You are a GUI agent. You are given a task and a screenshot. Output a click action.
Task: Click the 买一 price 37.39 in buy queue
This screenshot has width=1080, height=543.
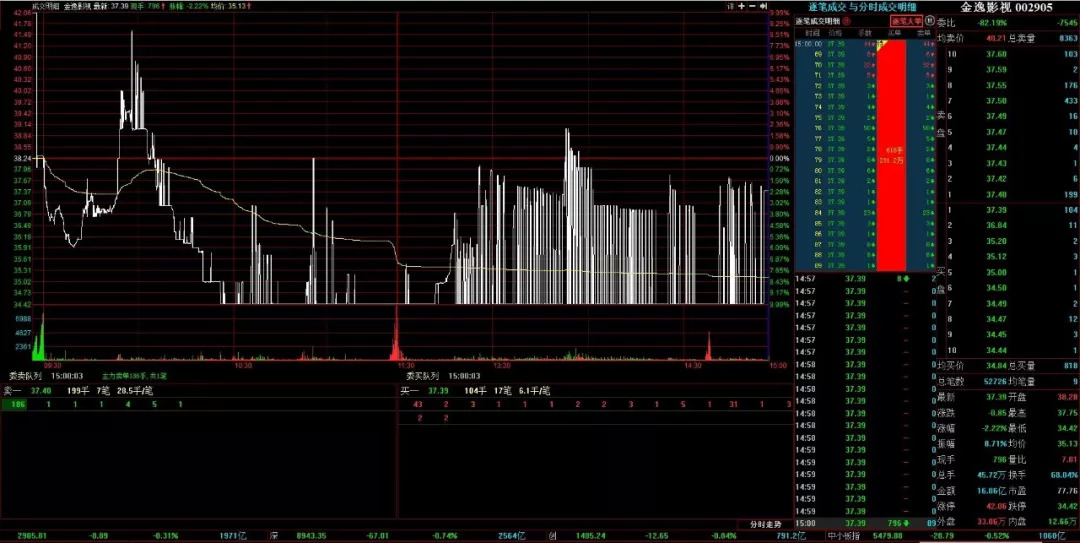click(438, 391)
